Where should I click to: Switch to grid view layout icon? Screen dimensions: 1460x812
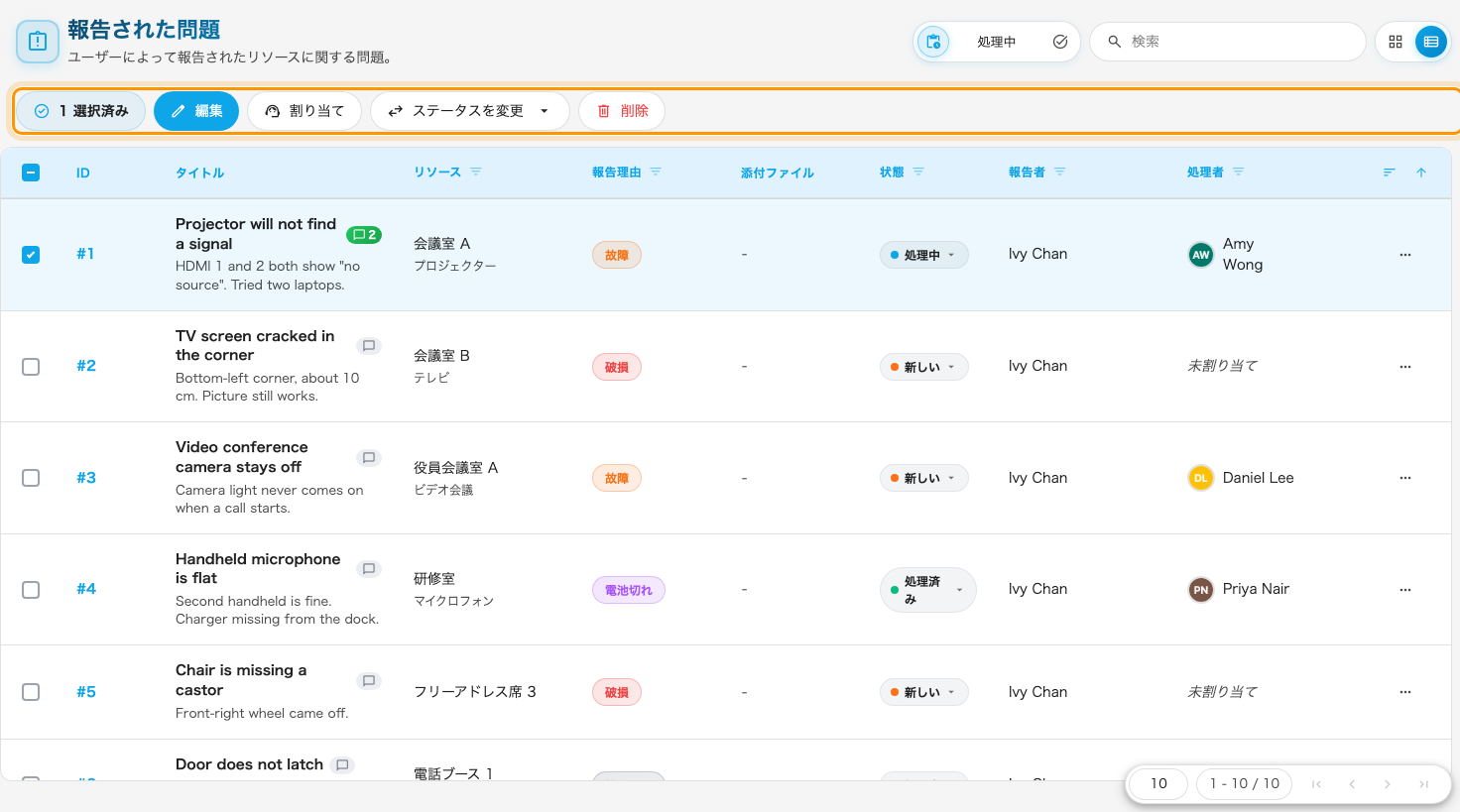(1396, 42)
